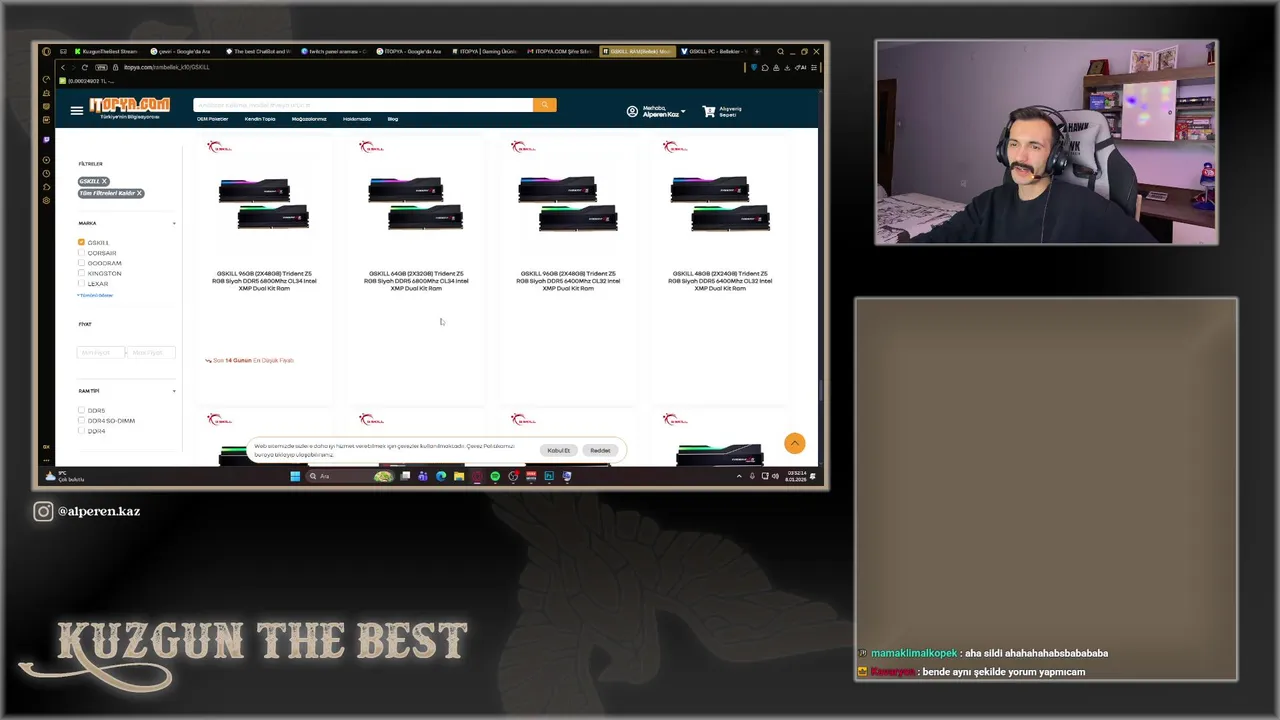Expand brand list with Tümünü Göster

pyautogui.click(x=96, y=295)
